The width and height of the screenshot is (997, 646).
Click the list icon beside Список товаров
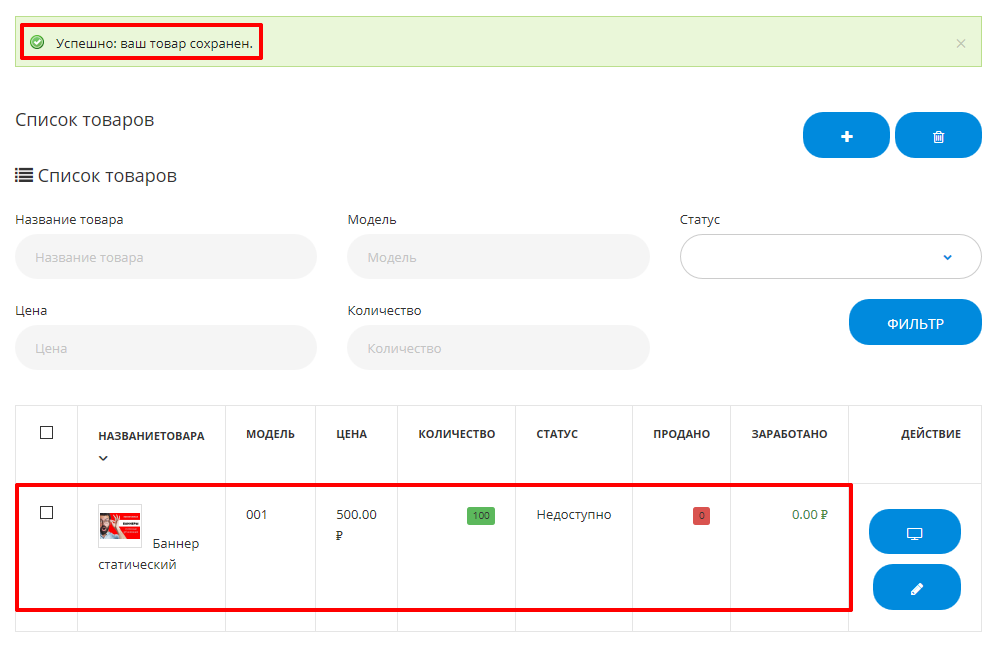click(24, 176)
